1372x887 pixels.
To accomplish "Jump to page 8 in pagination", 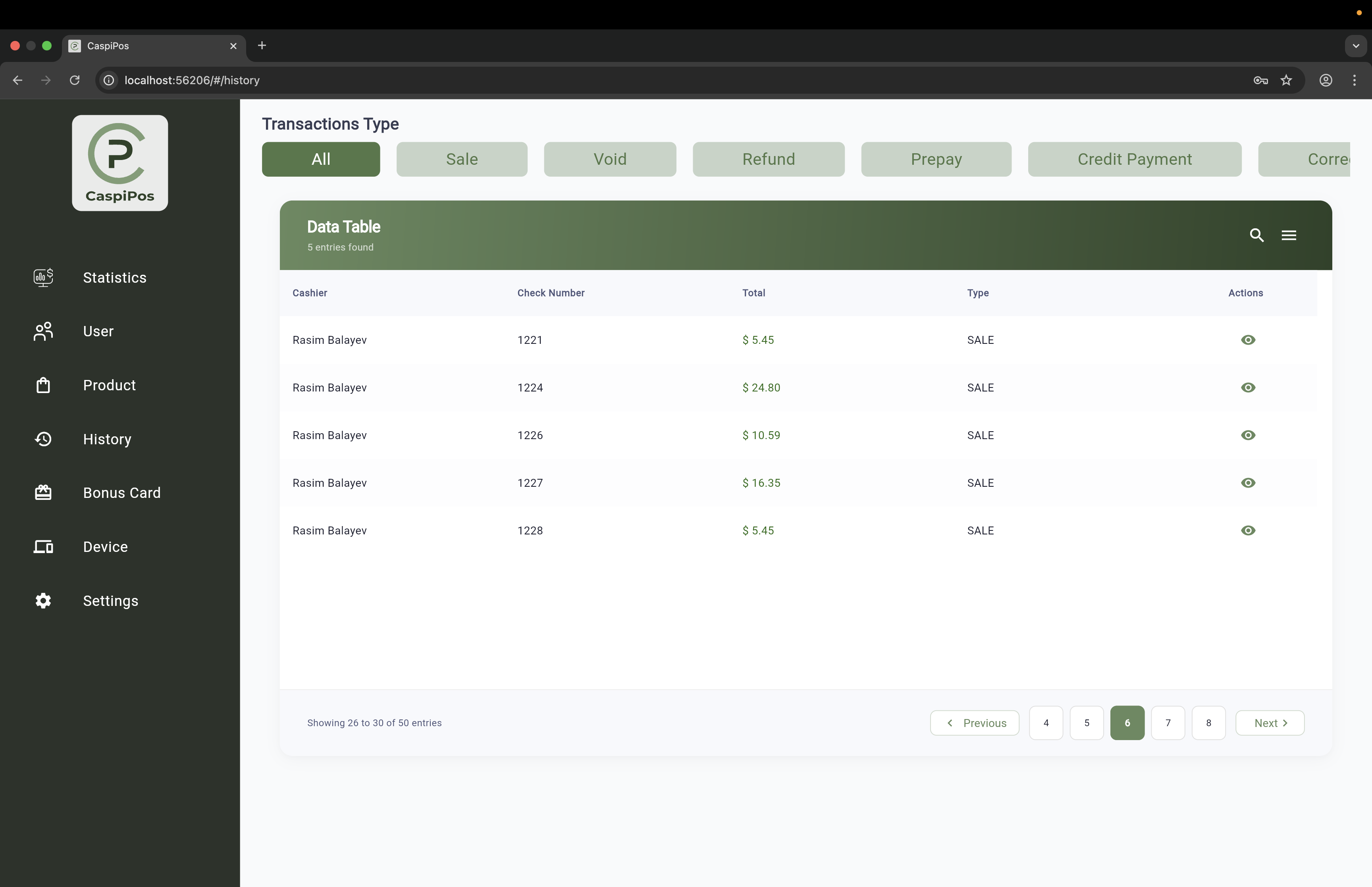I will [x=1208, y=723].
